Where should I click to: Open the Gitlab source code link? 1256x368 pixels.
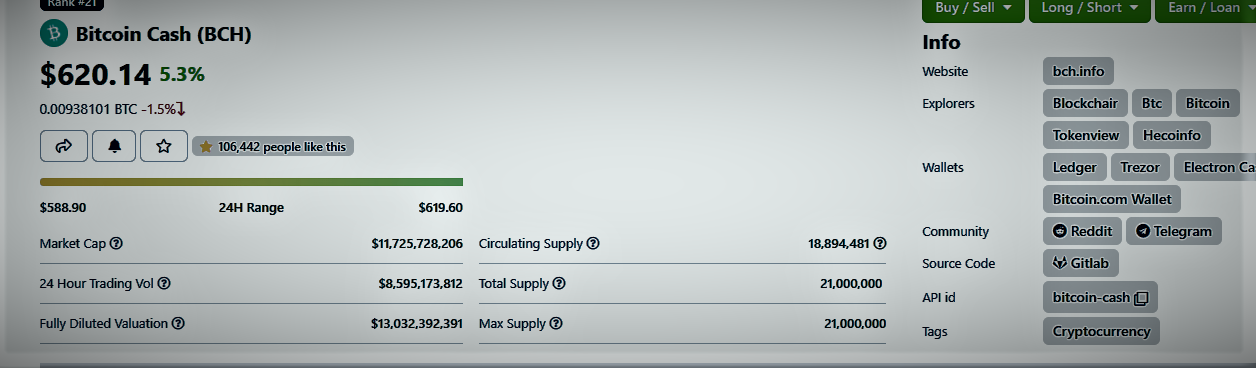point(1081,263)
